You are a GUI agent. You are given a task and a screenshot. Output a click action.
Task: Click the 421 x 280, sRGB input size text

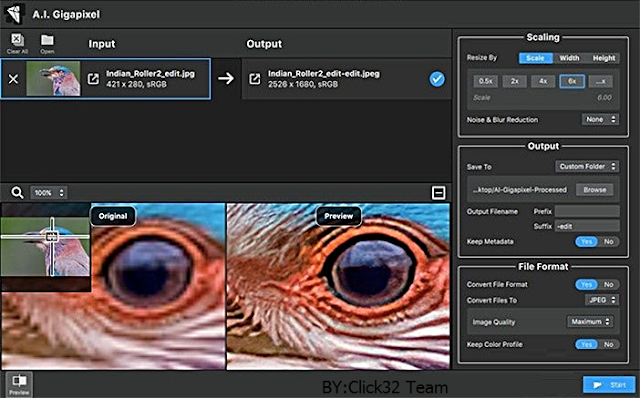point(136,84)
